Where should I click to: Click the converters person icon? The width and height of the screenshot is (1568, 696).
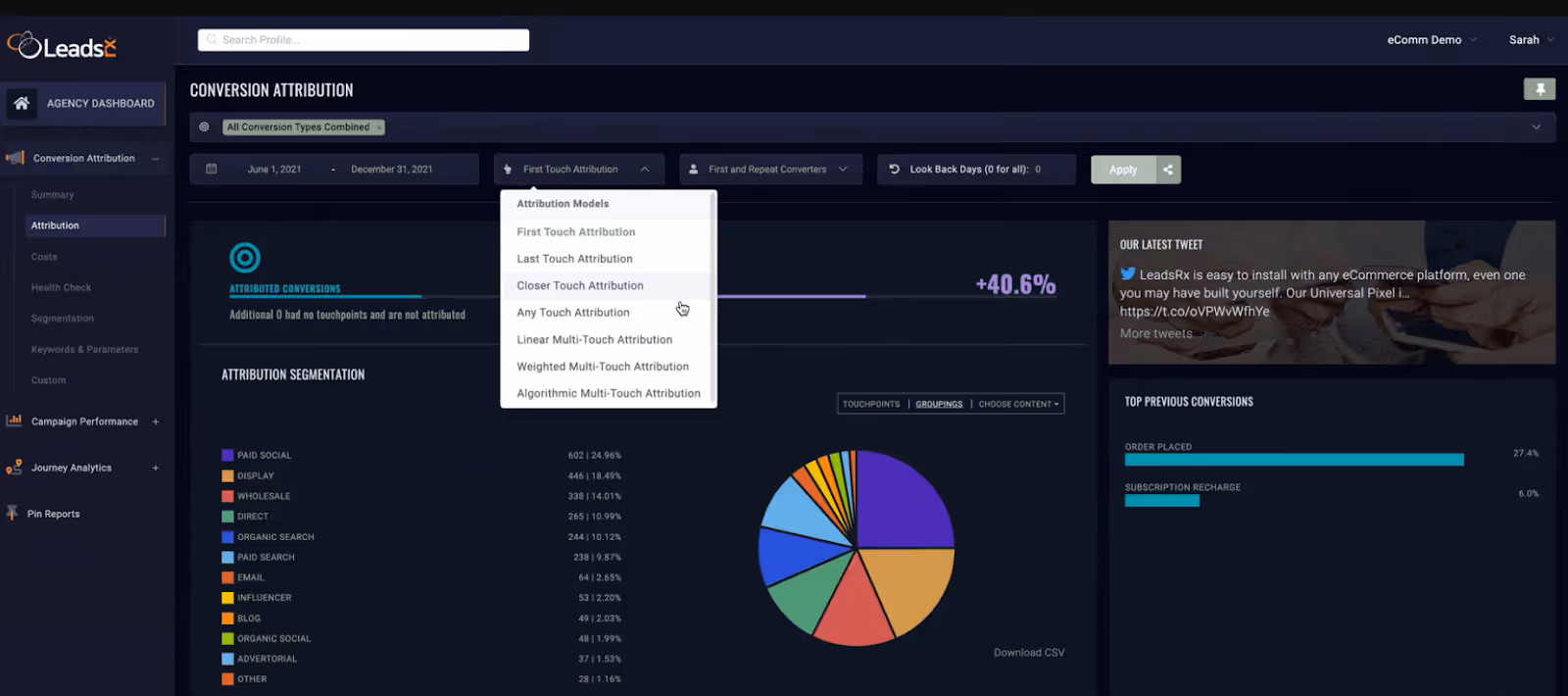[x=694, y=169]
